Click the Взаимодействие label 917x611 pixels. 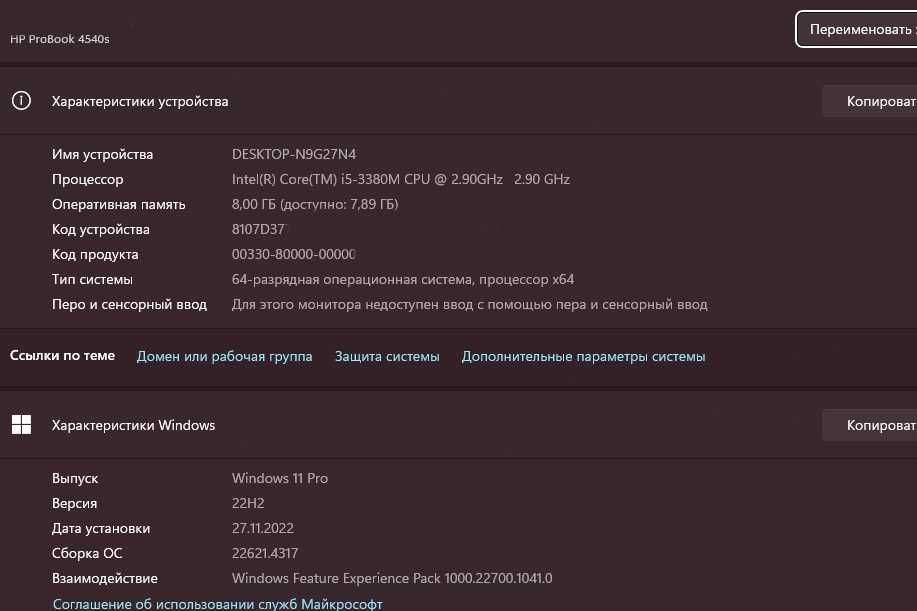pyautogui.click(x=105, y=578)
